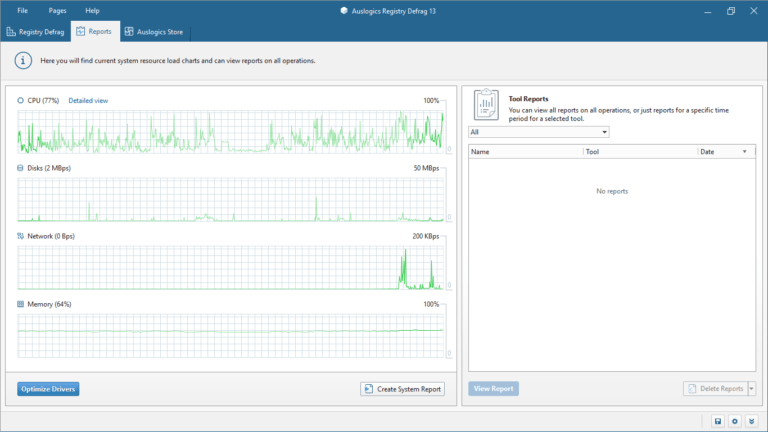
Task: Open settings via the bottom-right gear icon
Action: pos(735,421)
